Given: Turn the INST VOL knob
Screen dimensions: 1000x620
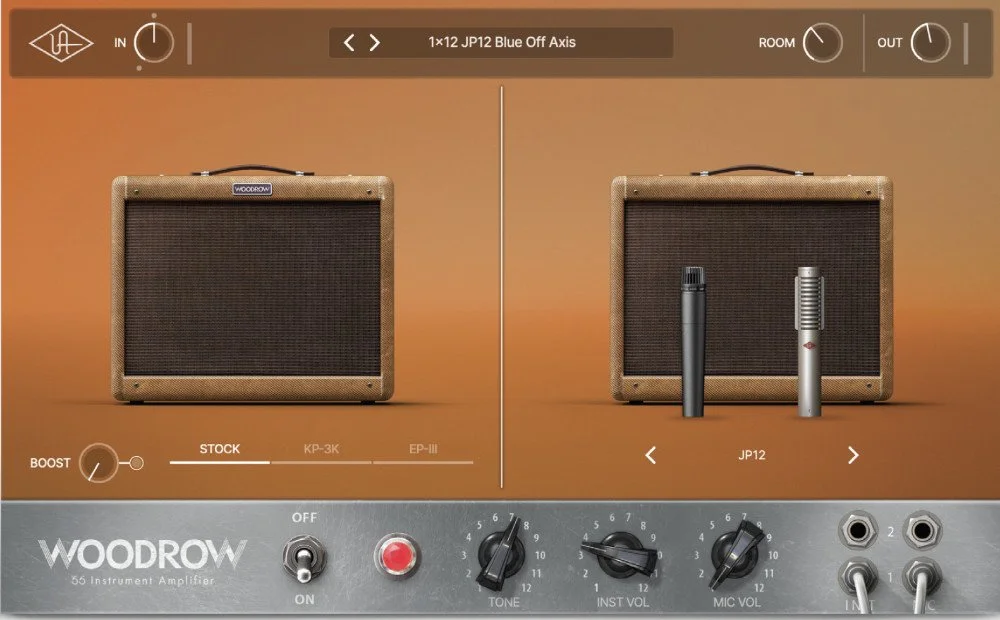Looking at the screenshot, I should coord(619,554).
